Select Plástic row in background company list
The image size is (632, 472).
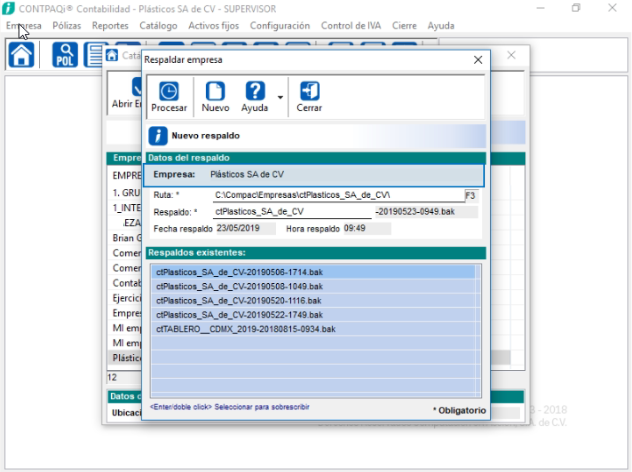click(127, 358)
